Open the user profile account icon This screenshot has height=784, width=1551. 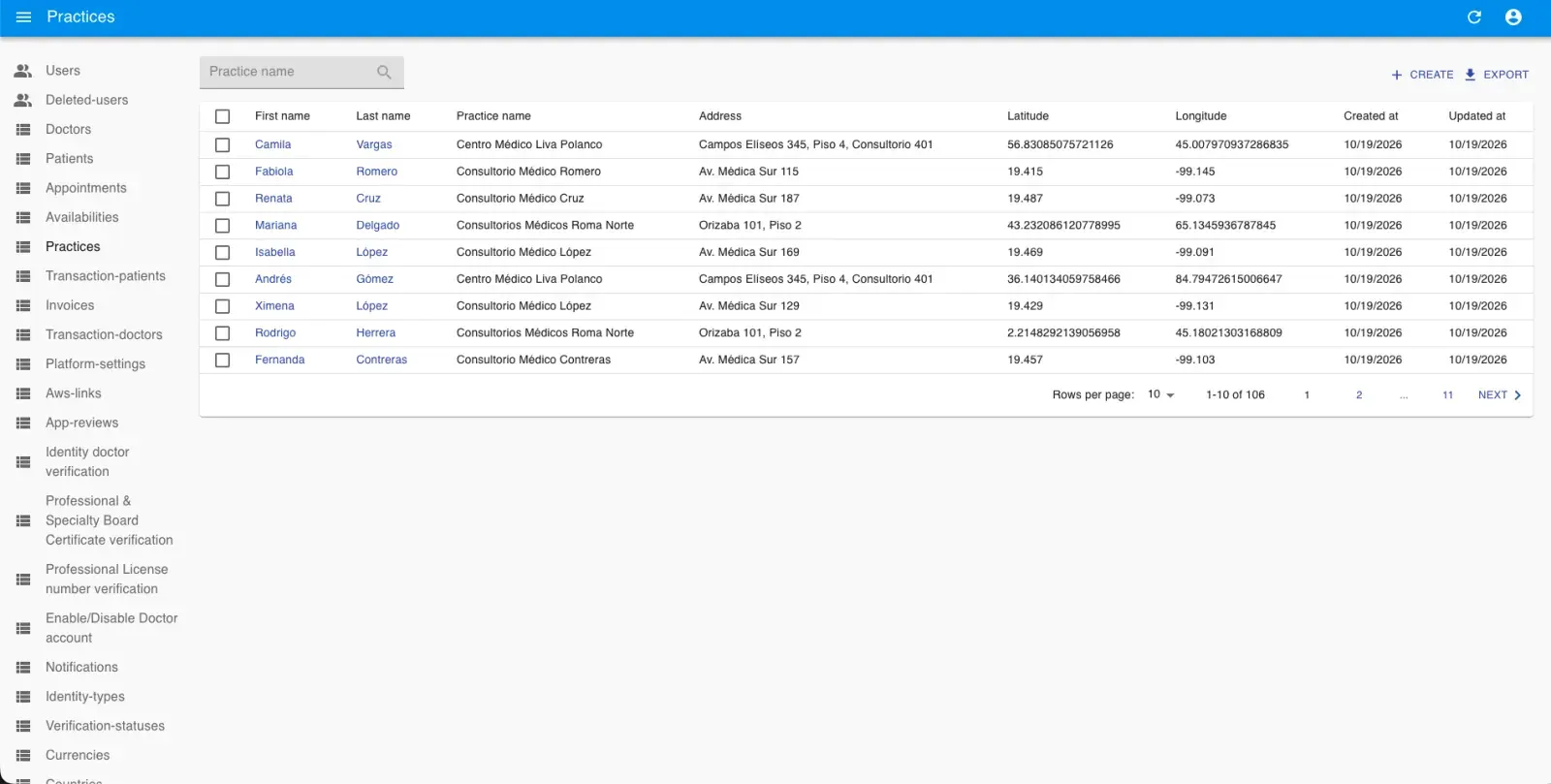[1513, 17]
